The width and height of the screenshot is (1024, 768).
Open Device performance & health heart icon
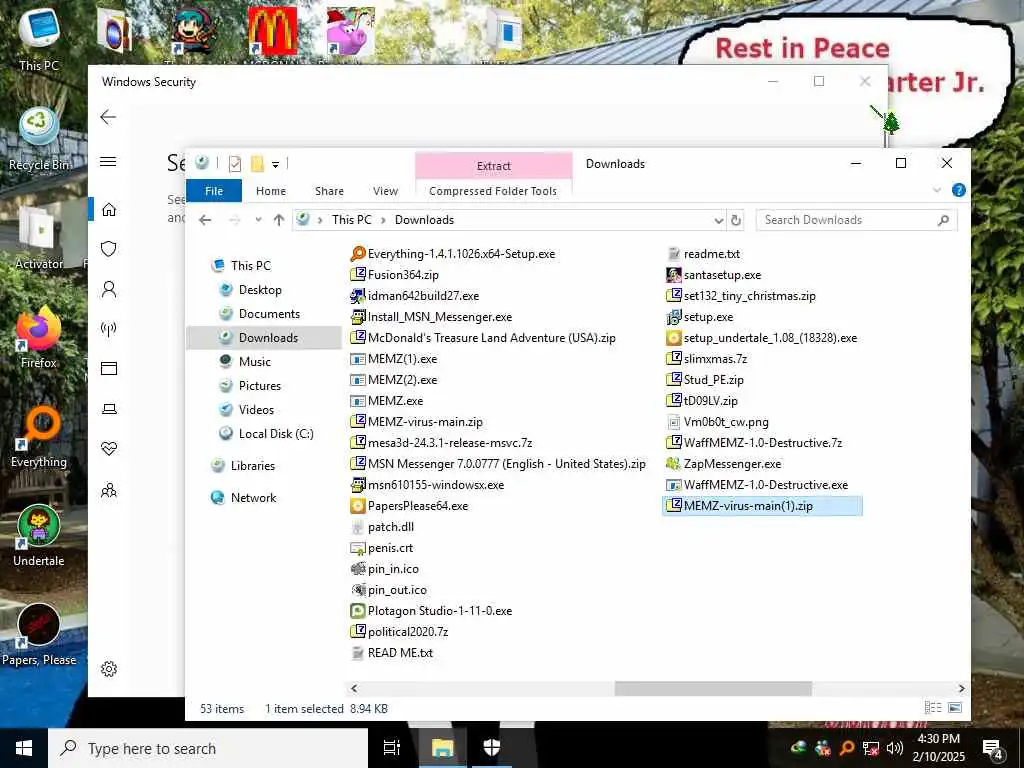pos(109,449)
